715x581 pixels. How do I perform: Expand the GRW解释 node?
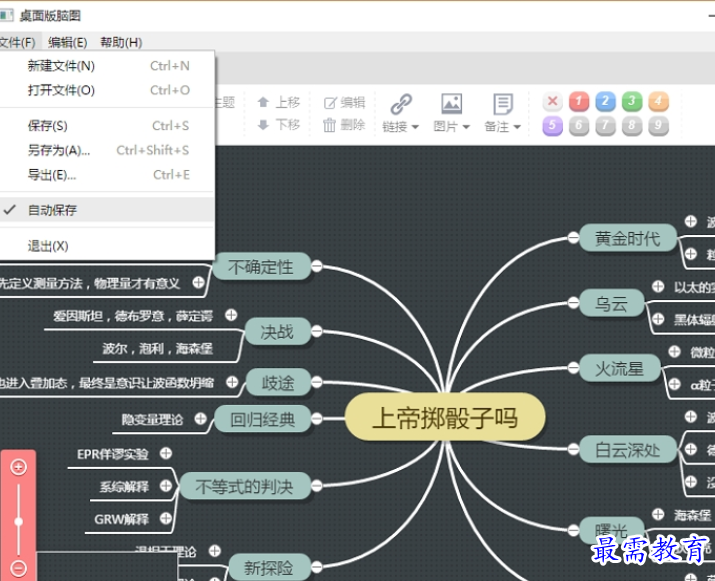pyautogui.click(x=166, y=518)
